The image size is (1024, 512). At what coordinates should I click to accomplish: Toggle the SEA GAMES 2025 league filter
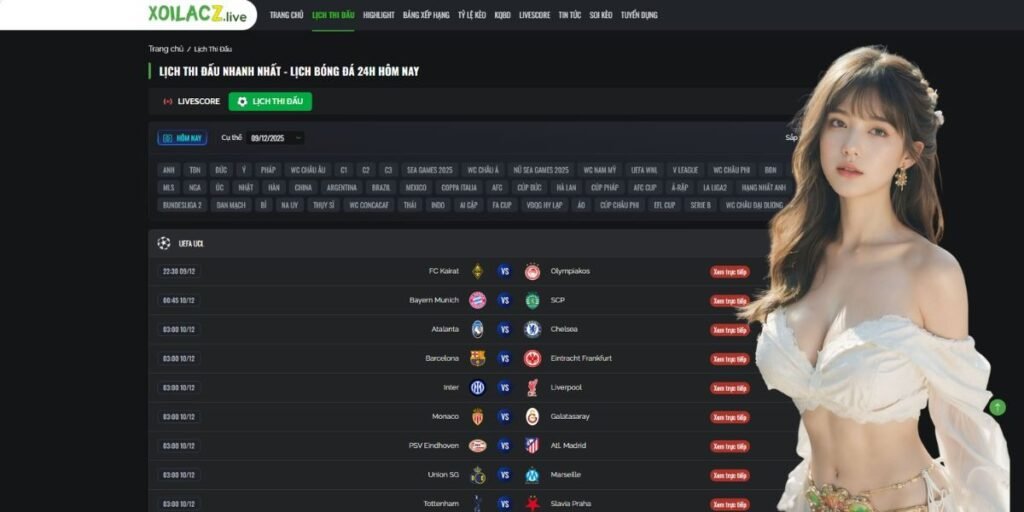(429, 170)
